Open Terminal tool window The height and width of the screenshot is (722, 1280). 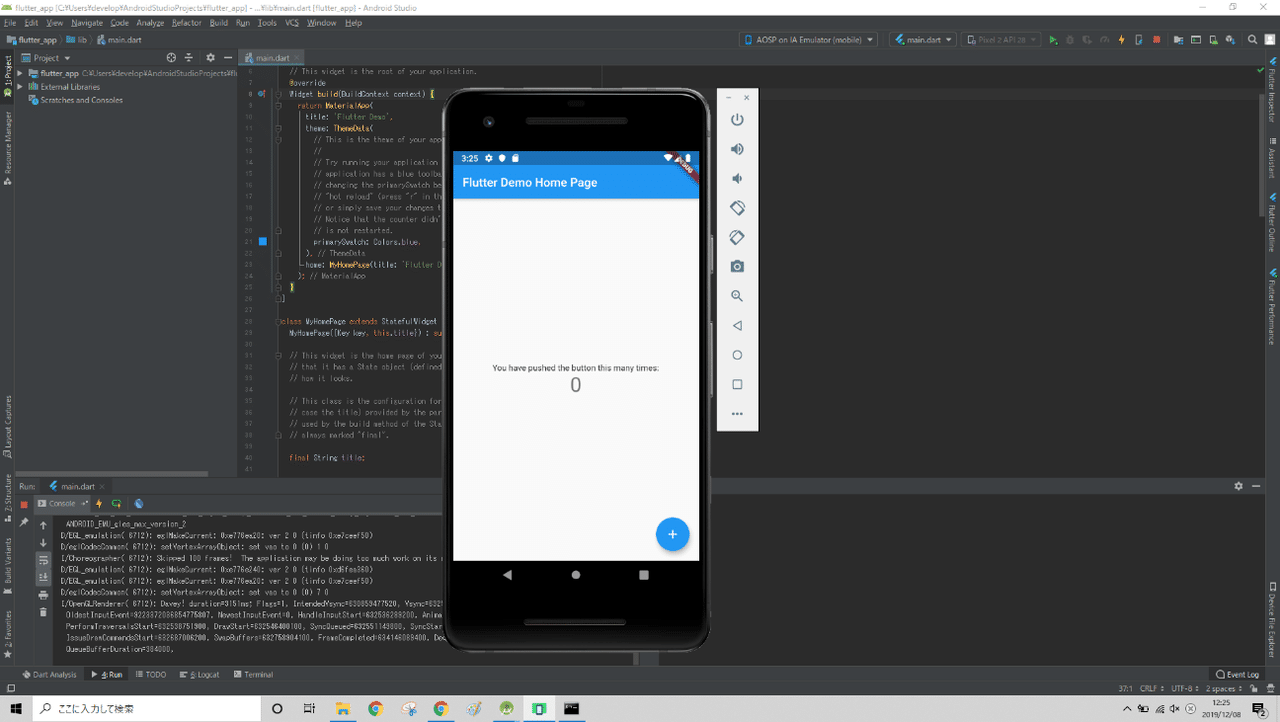pos(253,675)
